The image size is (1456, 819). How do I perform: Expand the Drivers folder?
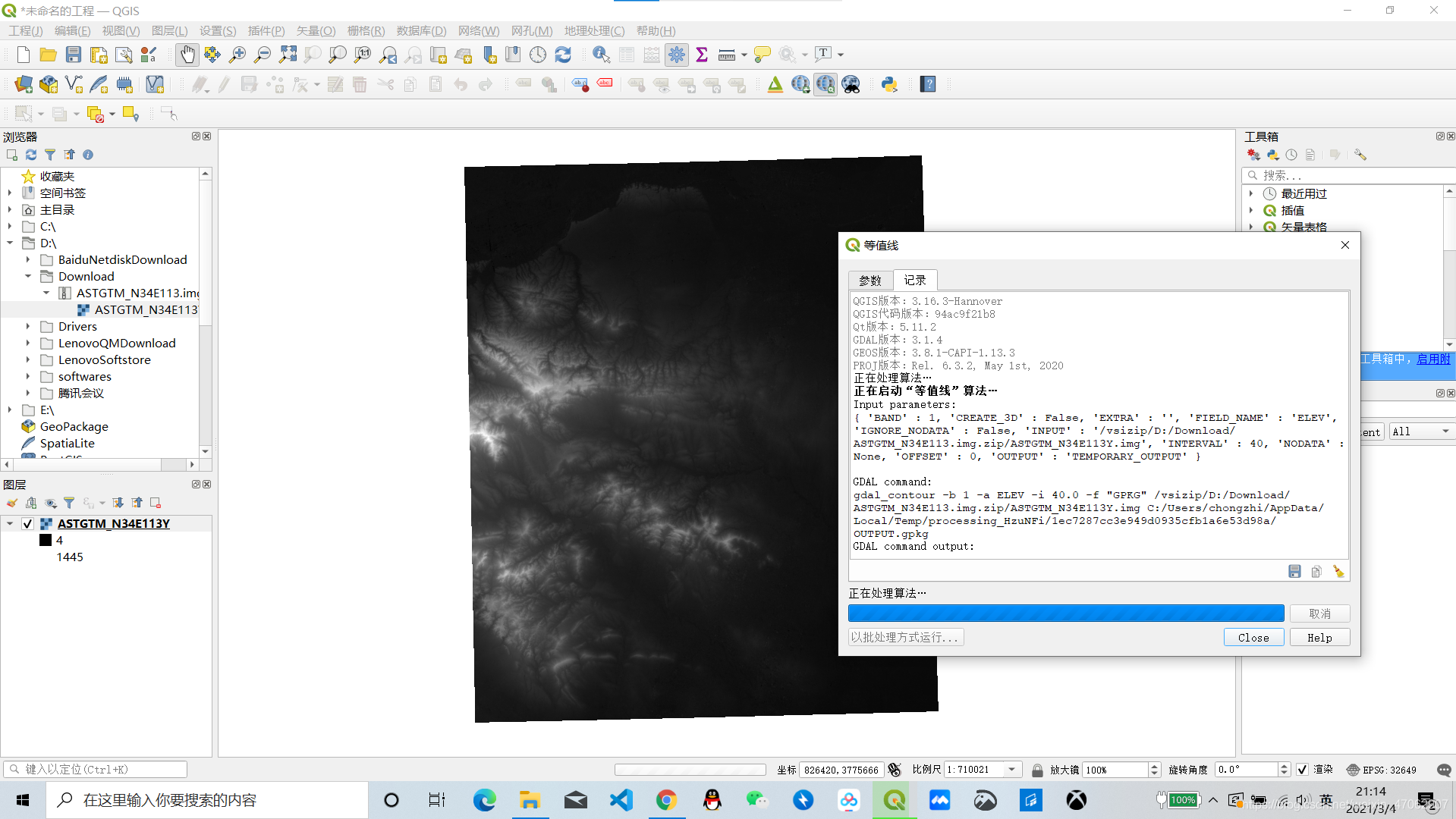pos(28,327)
